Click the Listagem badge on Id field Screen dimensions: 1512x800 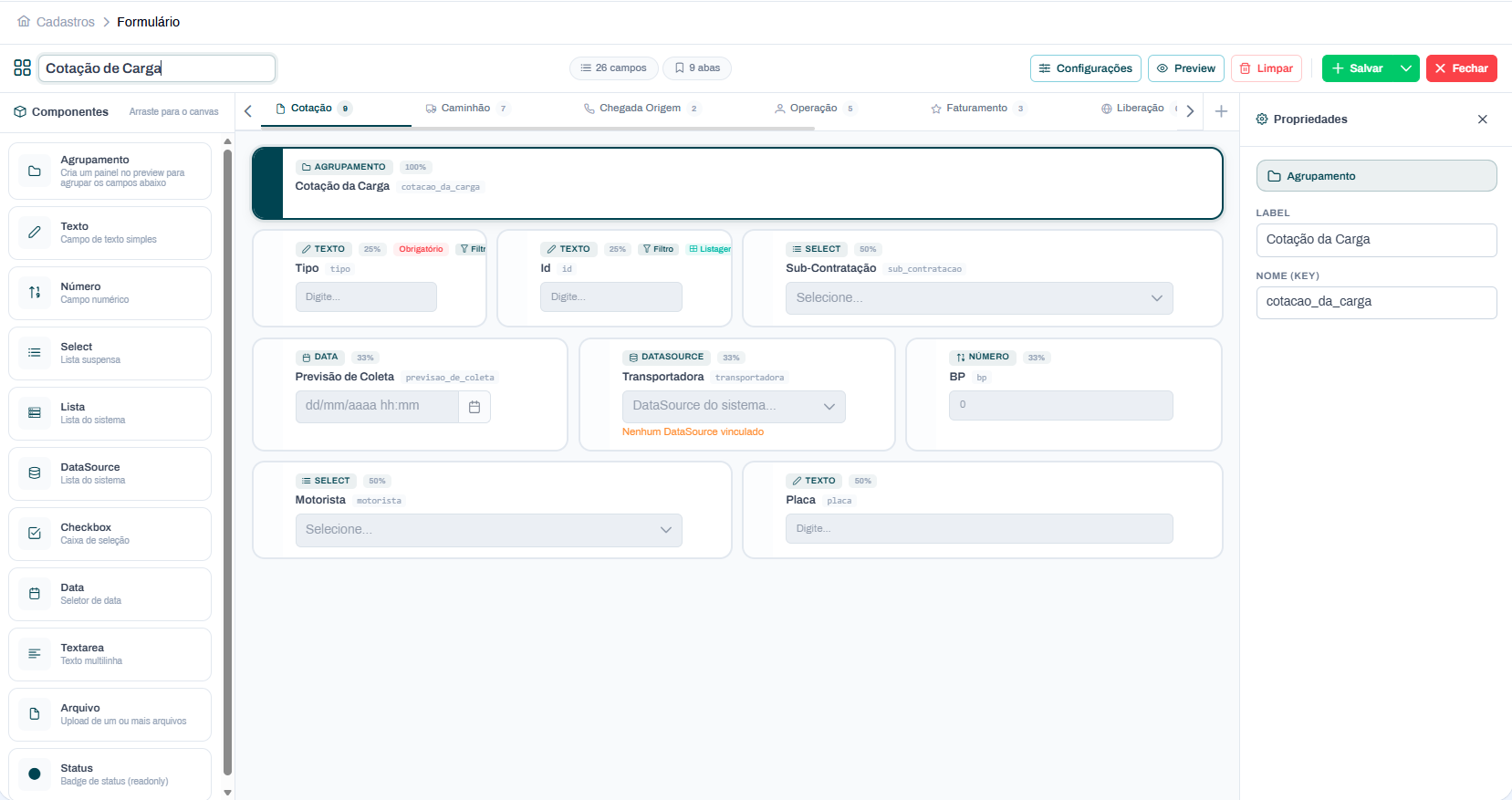pyautogui.click(x=709, y=249)
